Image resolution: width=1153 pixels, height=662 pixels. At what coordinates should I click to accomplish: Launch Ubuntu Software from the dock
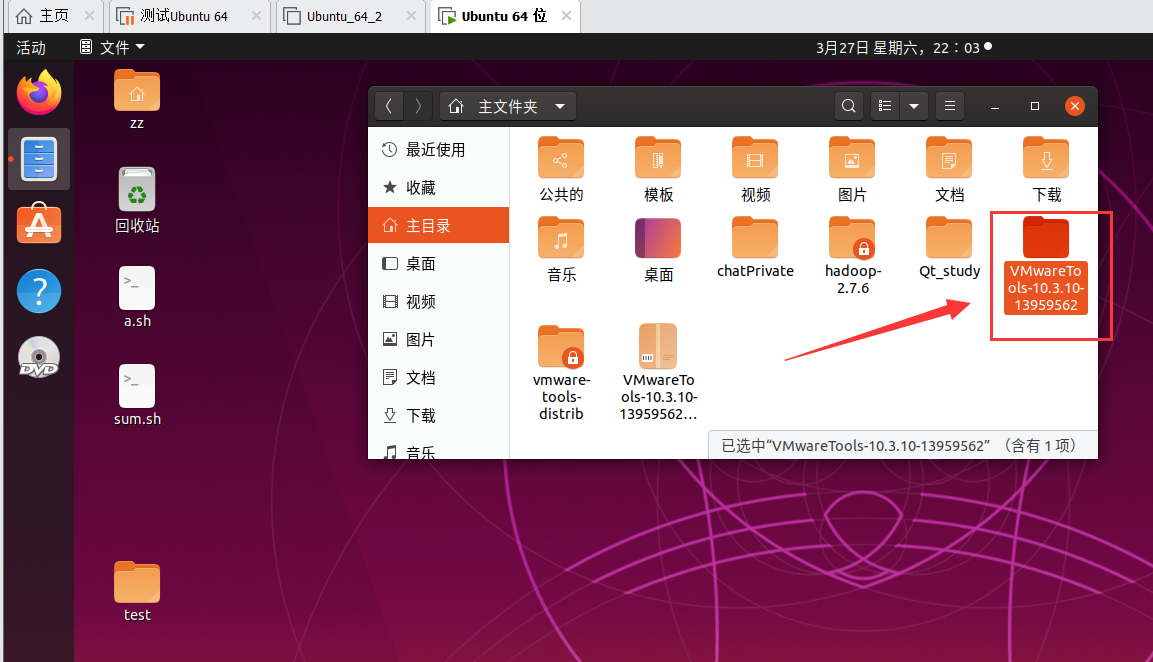click(39, 224)
